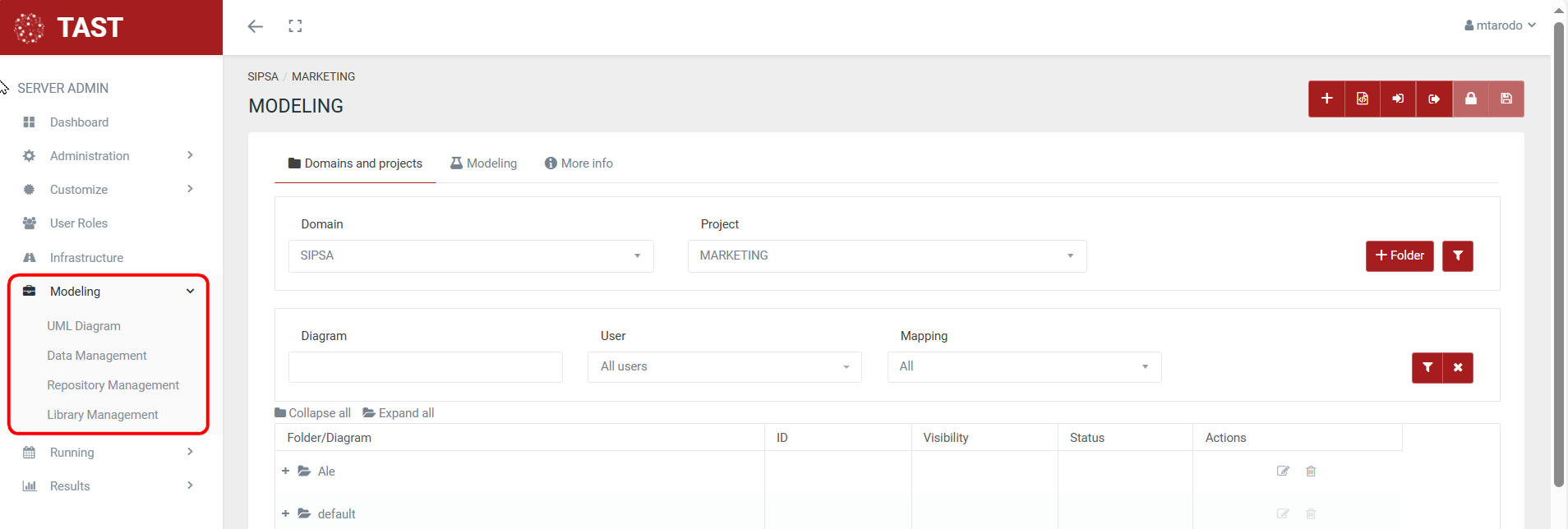Apply the diagram filter funnel button
The image size is (1568, 529).
[1427, 368]
